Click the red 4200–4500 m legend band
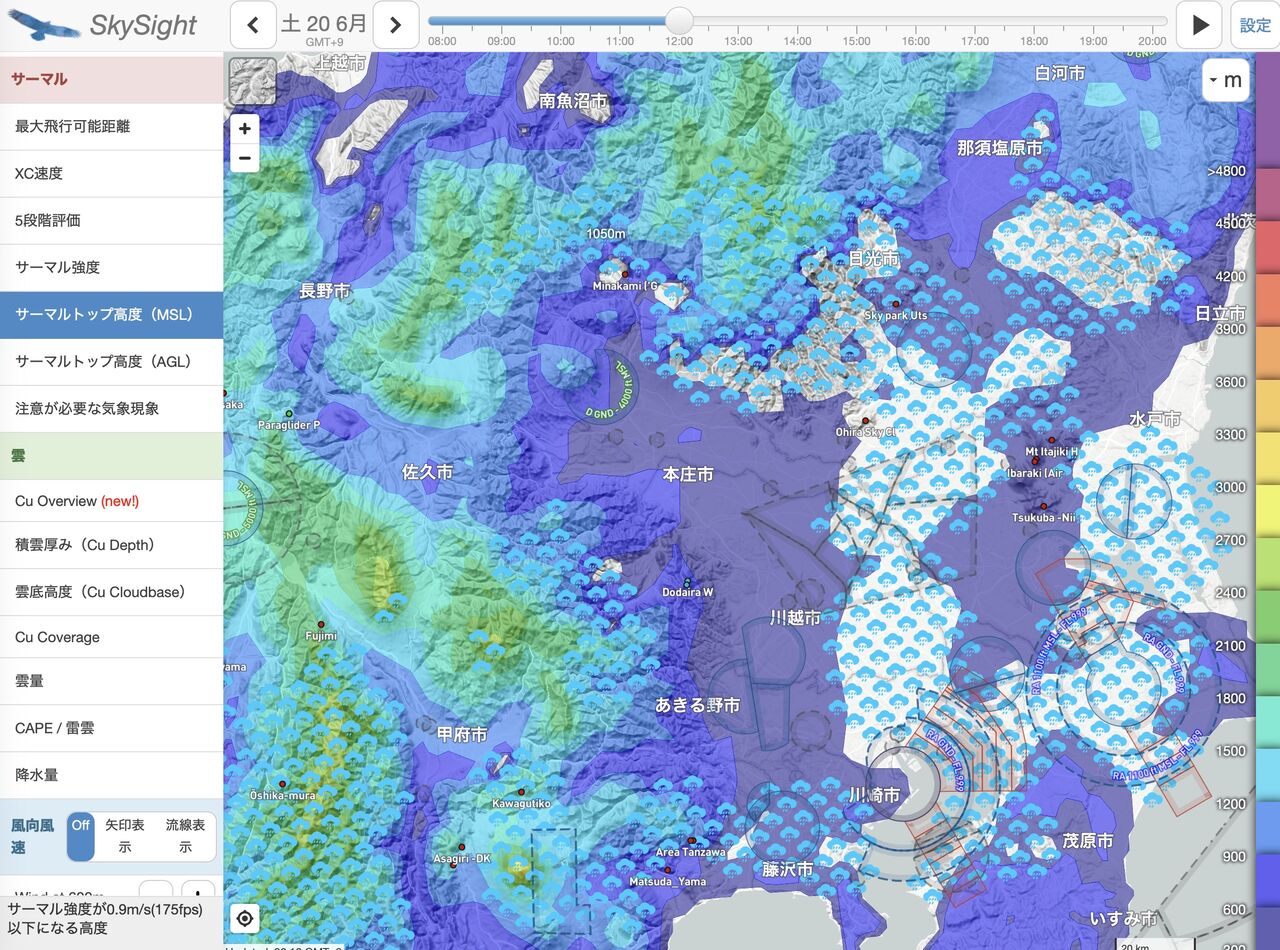The width and height of the screenshot is (1280, 950). coord(1267,245)
